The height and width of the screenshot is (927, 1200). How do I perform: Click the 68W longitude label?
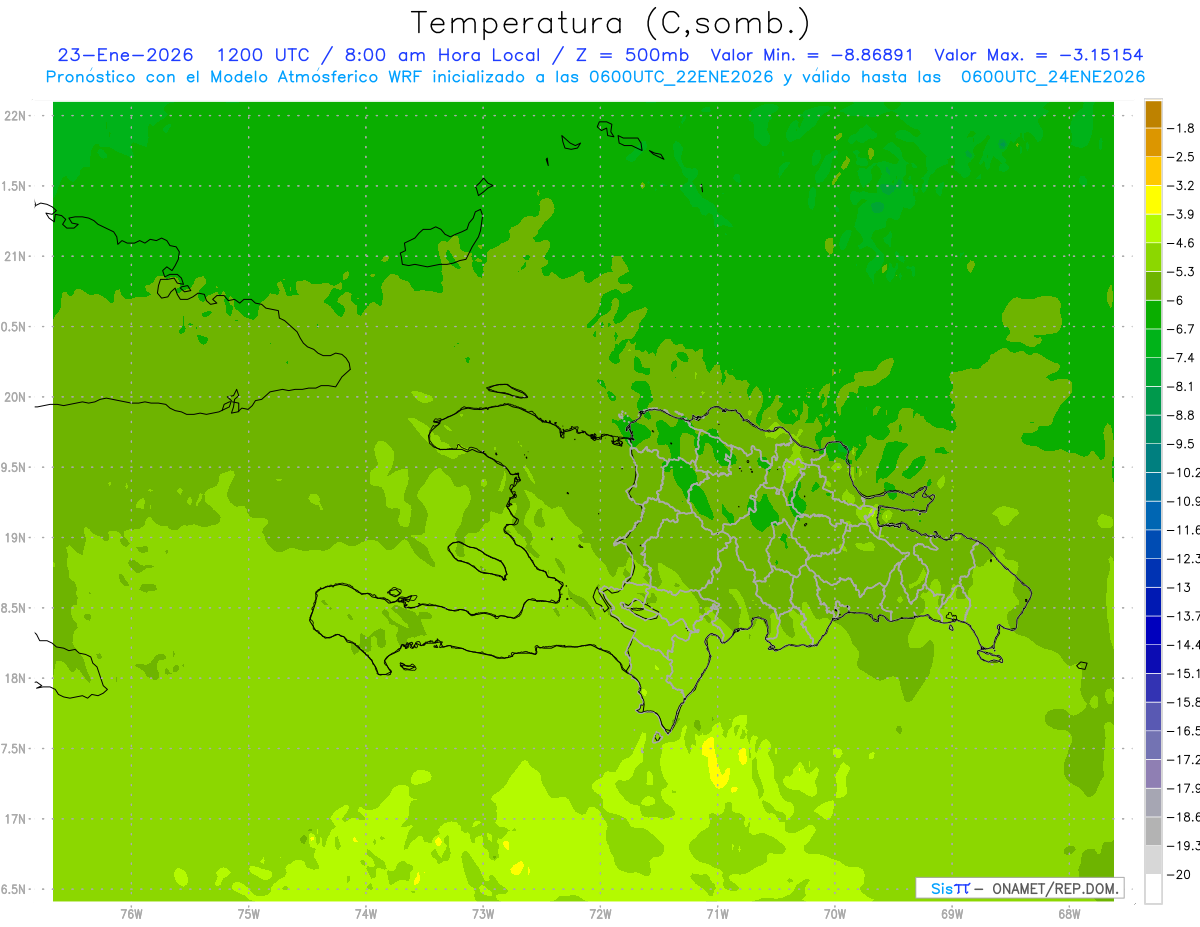1069,914
